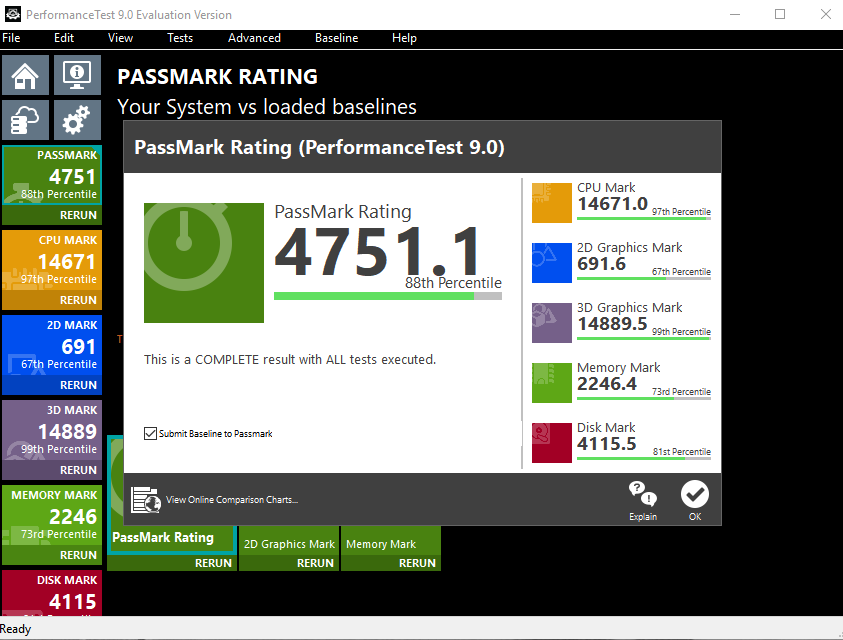The width and height of the screenshot is (843, 640).
Task: Click RERUN under PassMark Rating bottom tile
Action: [x=213, y=563]
